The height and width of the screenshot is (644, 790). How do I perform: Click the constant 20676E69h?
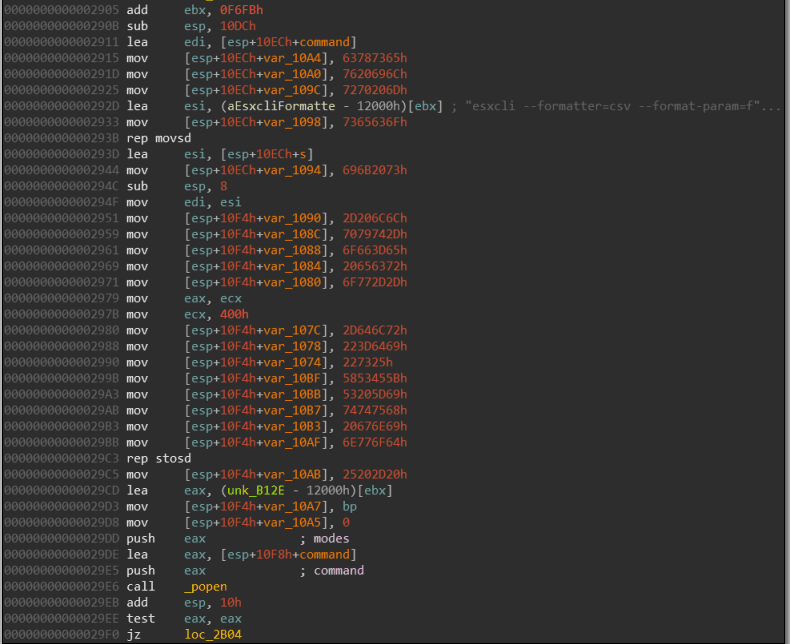click(375, 426)
